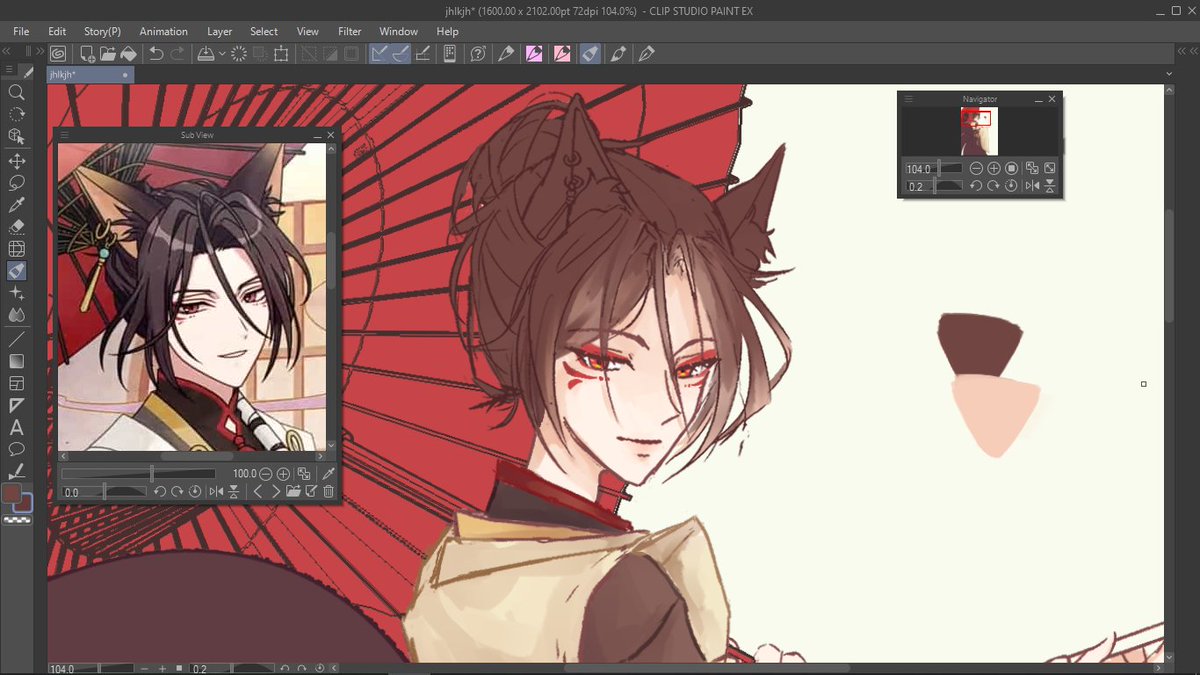Select the Gradient tool
The width and height of the screenshot is (1200, 675).
16,361
